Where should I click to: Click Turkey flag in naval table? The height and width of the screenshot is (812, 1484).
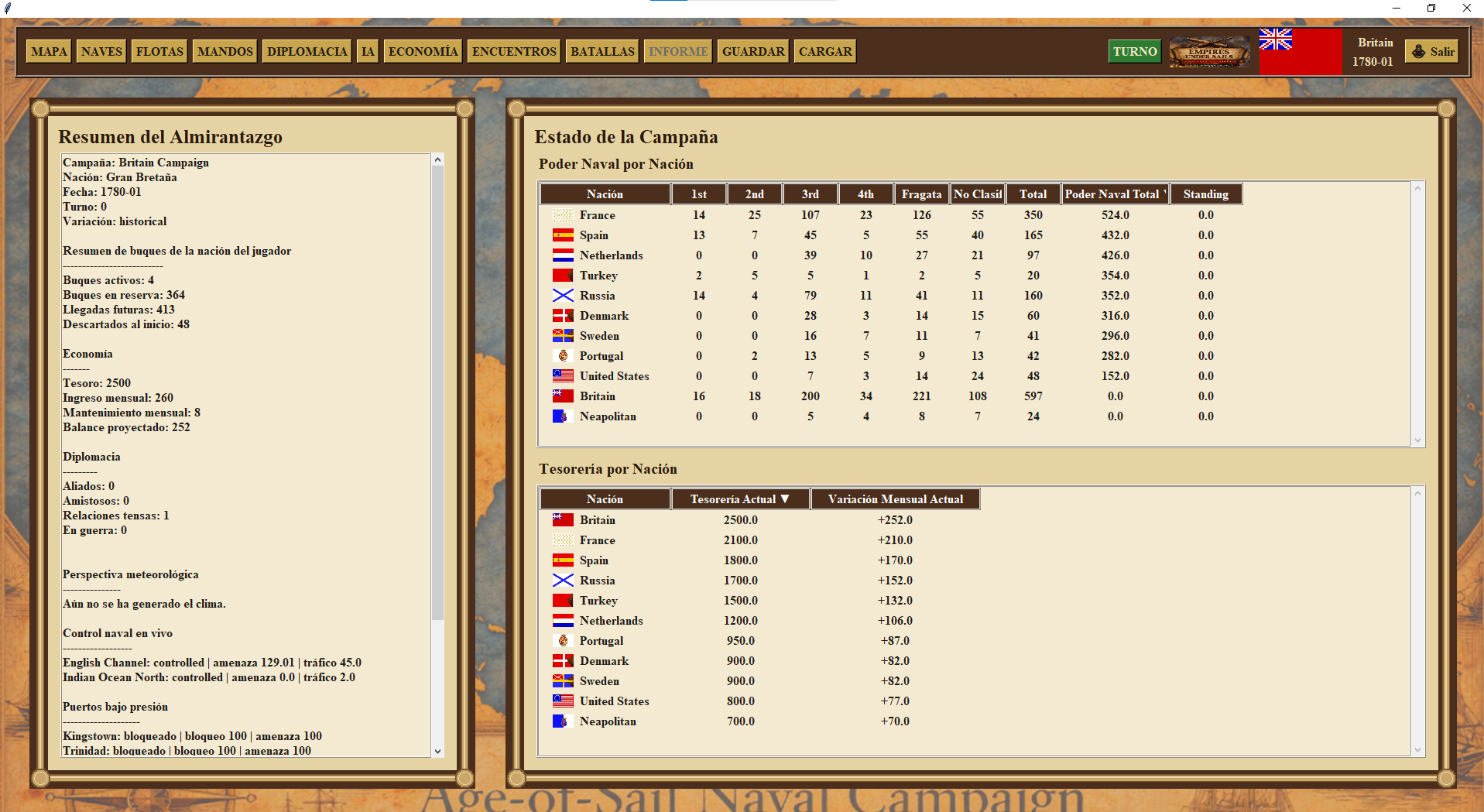pos(563,276)
